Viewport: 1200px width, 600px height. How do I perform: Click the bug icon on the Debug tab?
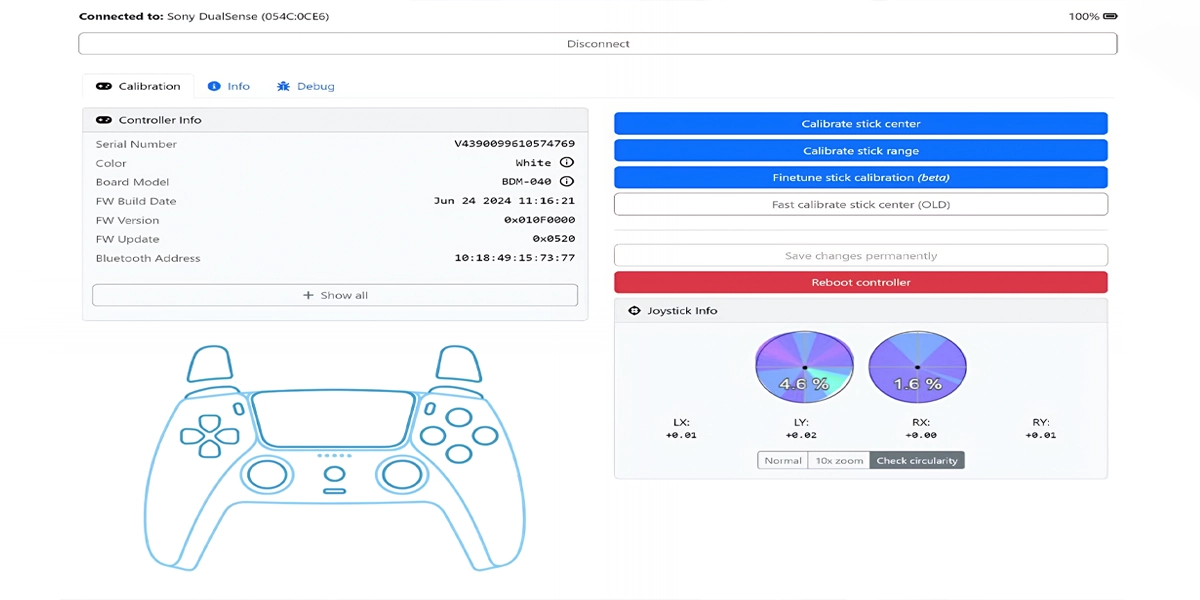[283, 86]
